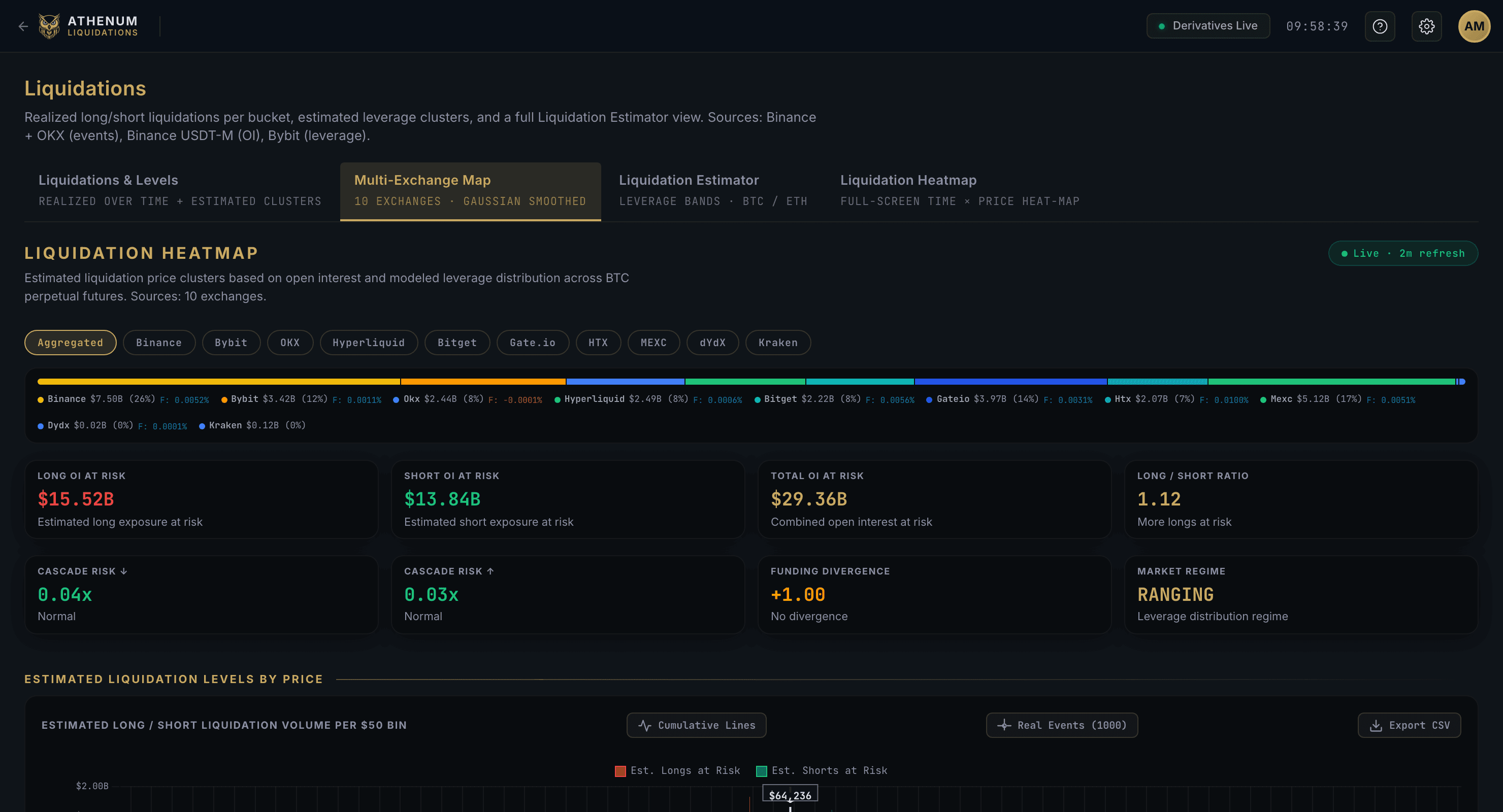This screenshot has width=1503, height=812.
Task: Click the Long OI at Risk $15.52B value
Action: [76, 499]
